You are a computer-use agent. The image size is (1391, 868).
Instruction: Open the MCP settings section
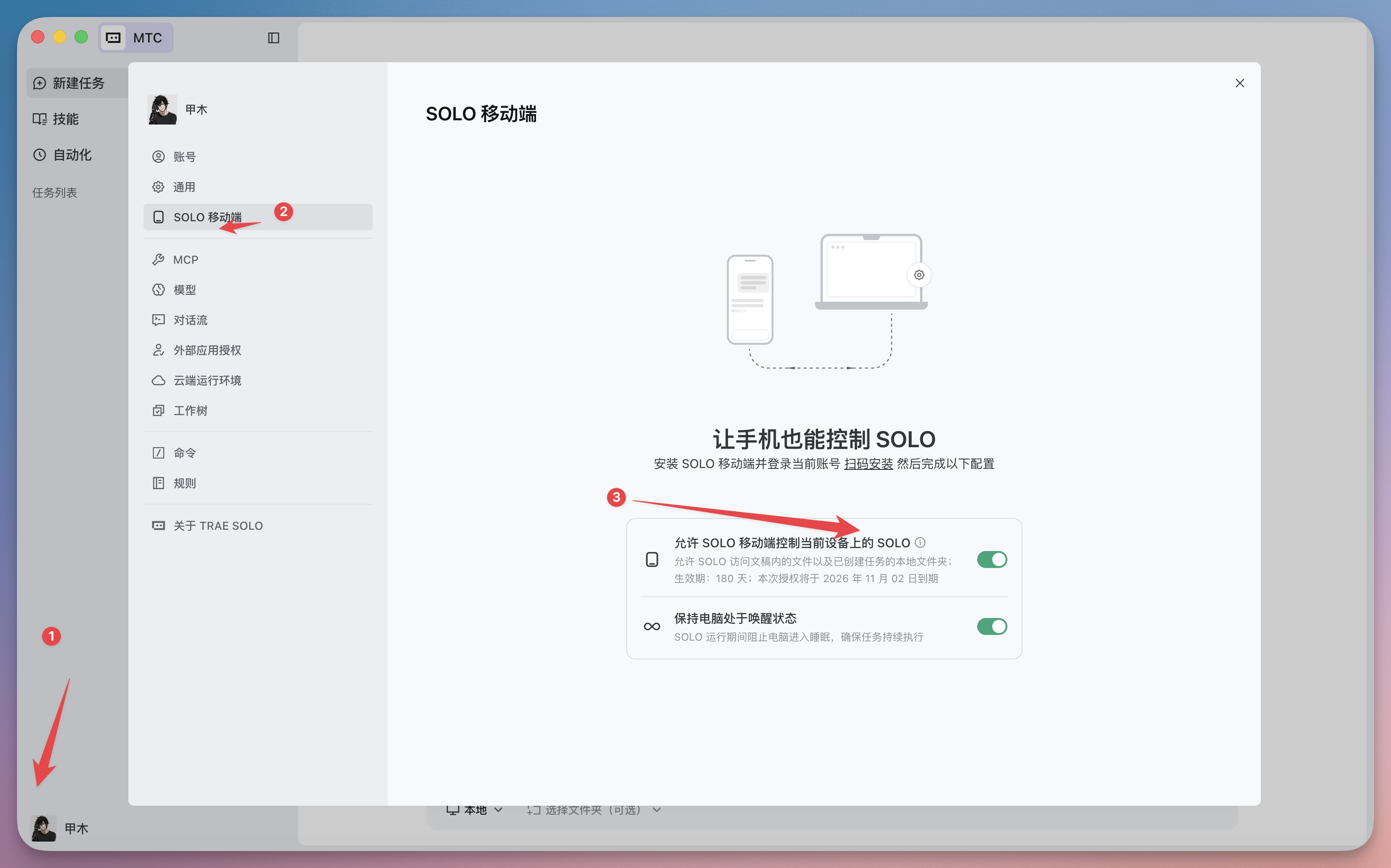[258, 259]
